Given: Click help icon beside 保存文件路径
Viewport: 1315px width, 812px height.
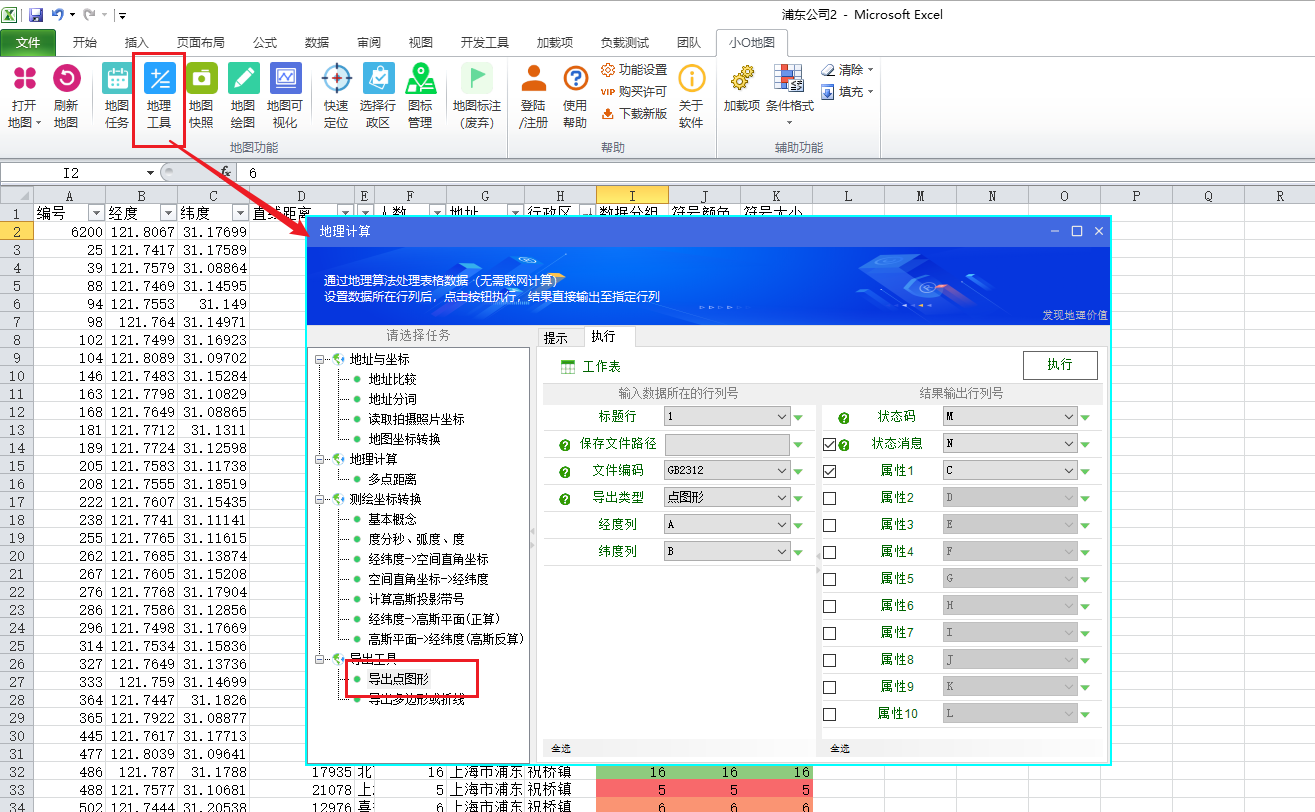Looking at the screenshot, I should [x=565, y=444].
